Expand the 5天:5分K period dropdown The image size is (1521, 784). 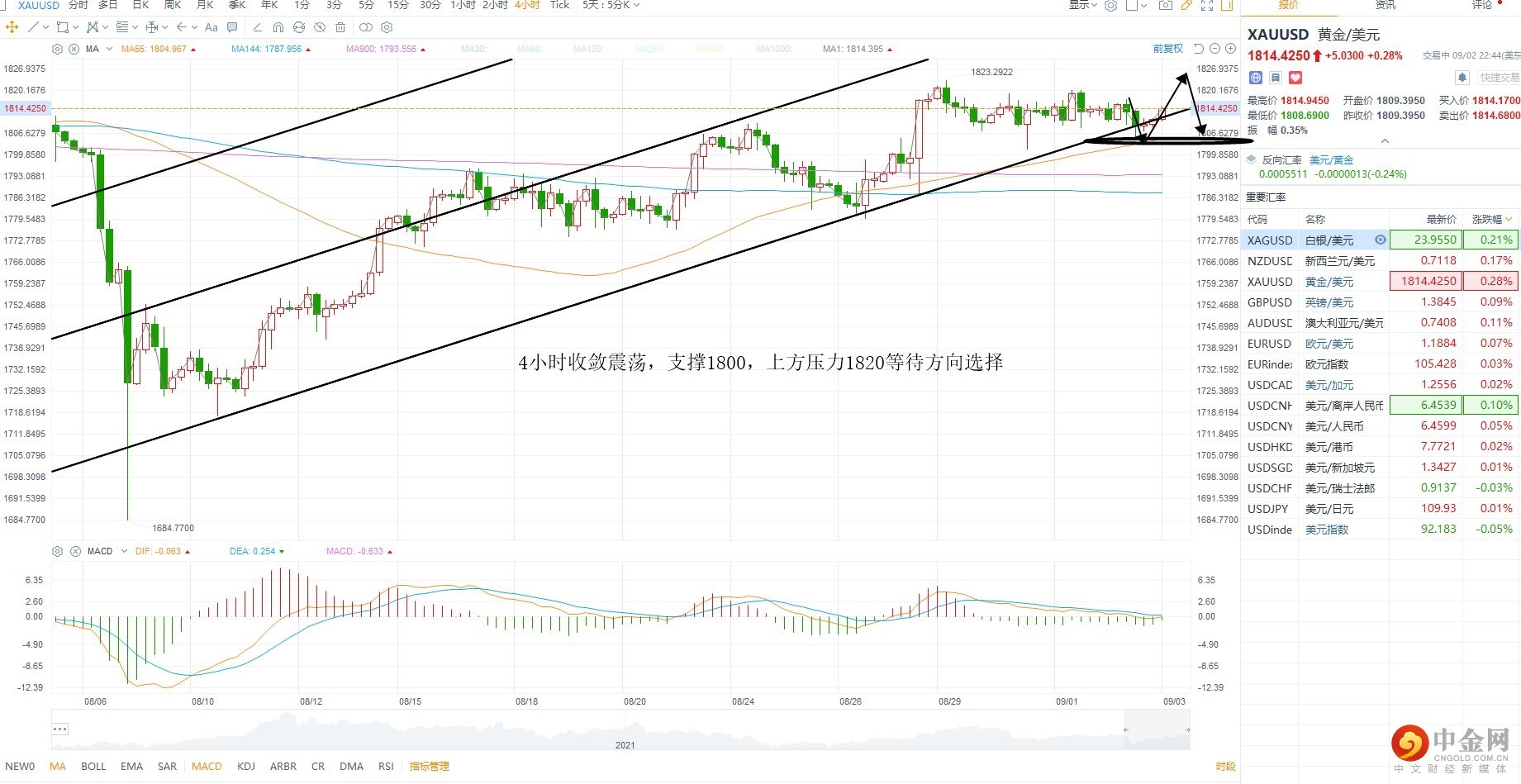pos(611,5)
